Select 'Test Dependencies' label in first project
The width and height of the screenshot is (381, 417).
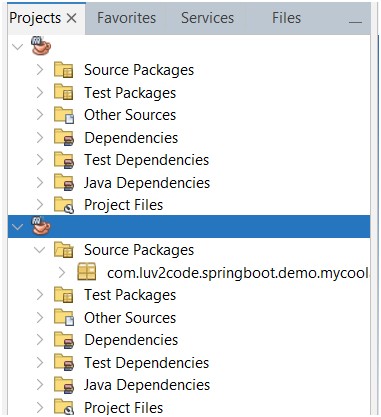(147, 160)
